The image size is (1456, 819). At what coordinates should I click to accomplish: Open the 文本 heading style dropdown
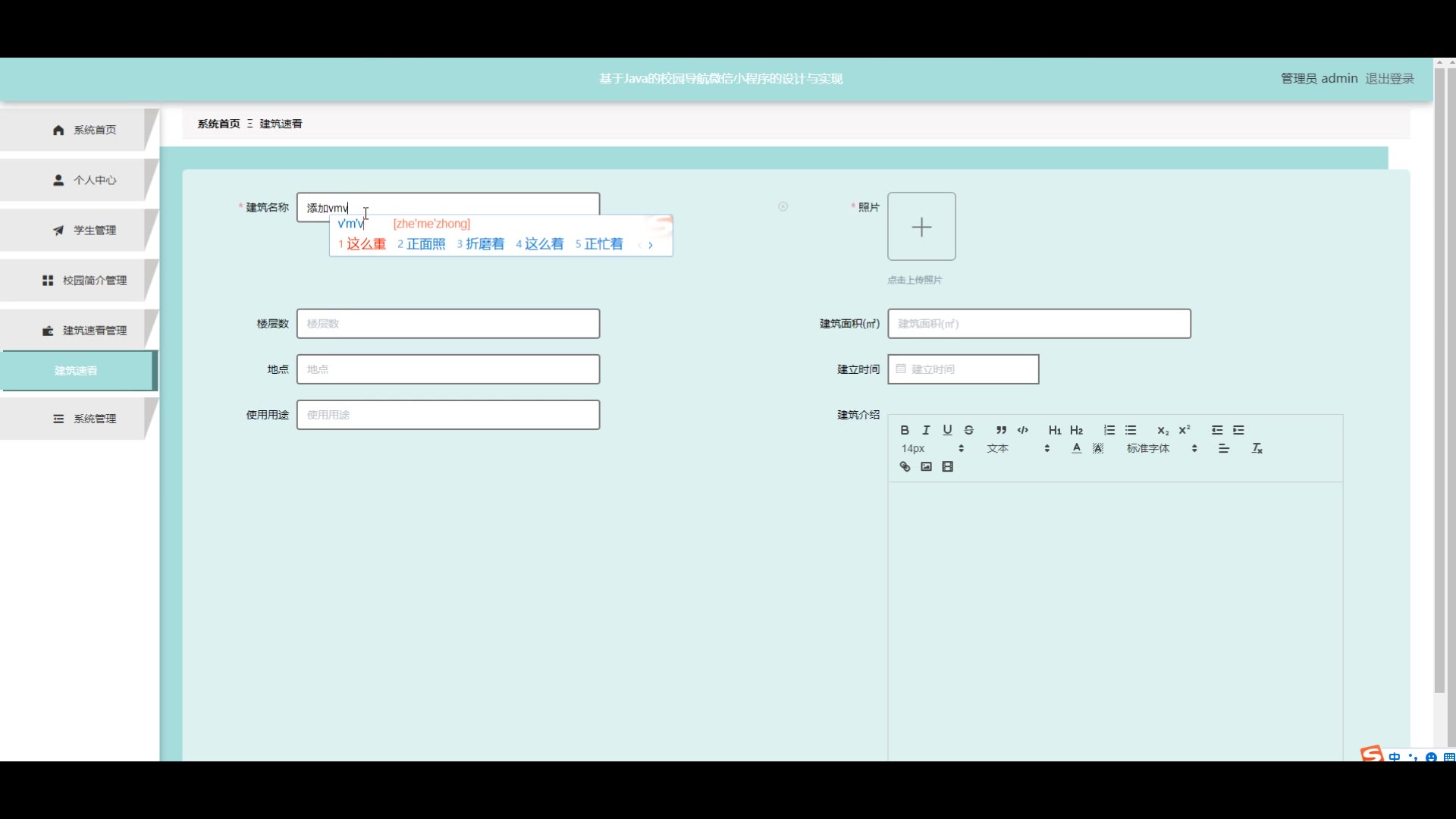tap(1018, 449)
